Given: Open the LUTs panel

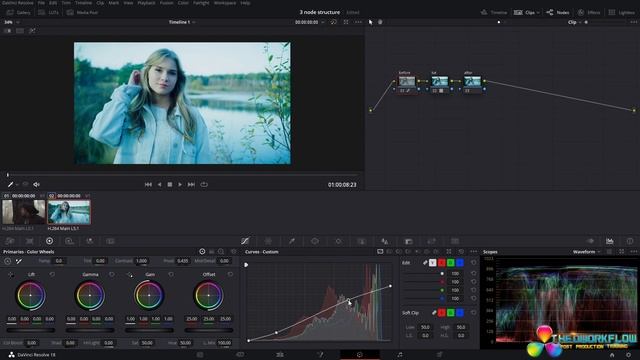Looking at the screenshot, I should pos(48,13).
